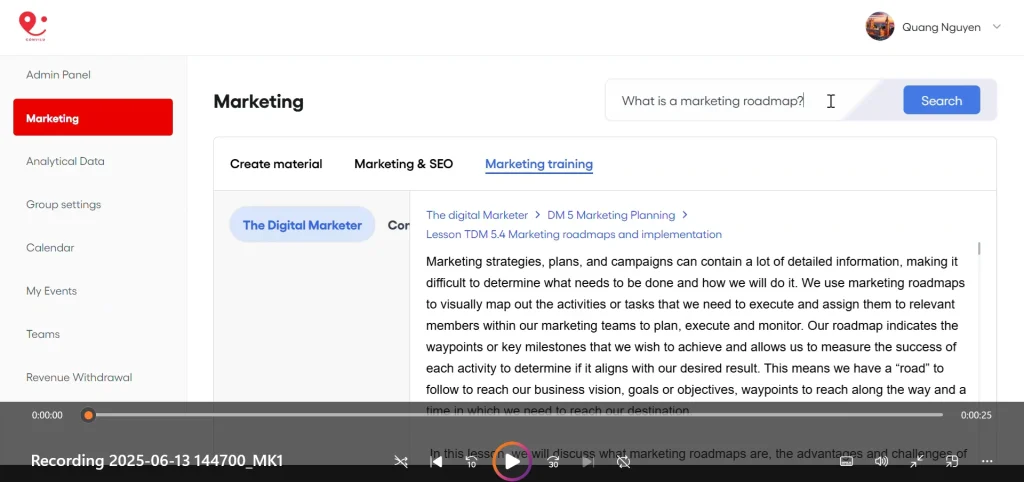Toggle shuffle in the player controls

(x=401, y=462)
